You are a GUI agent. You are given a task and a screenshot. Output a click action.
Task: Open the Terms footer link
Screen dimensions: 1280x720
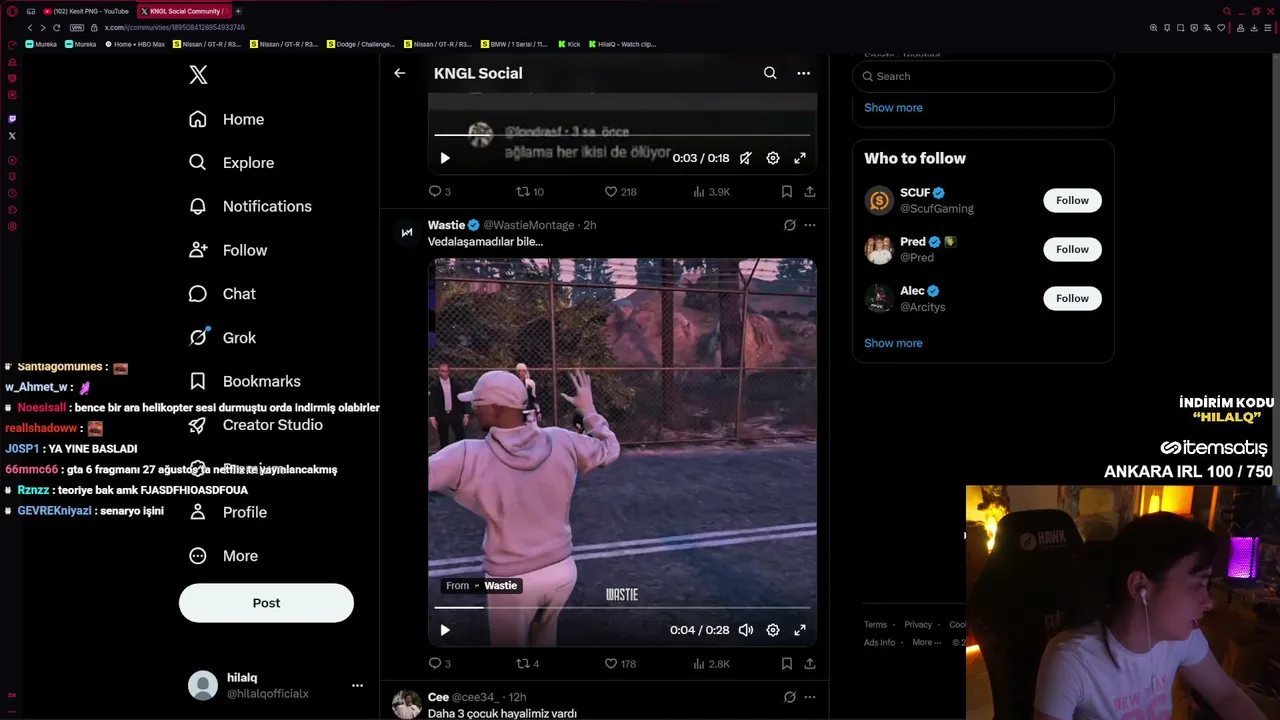click(875, 625)
